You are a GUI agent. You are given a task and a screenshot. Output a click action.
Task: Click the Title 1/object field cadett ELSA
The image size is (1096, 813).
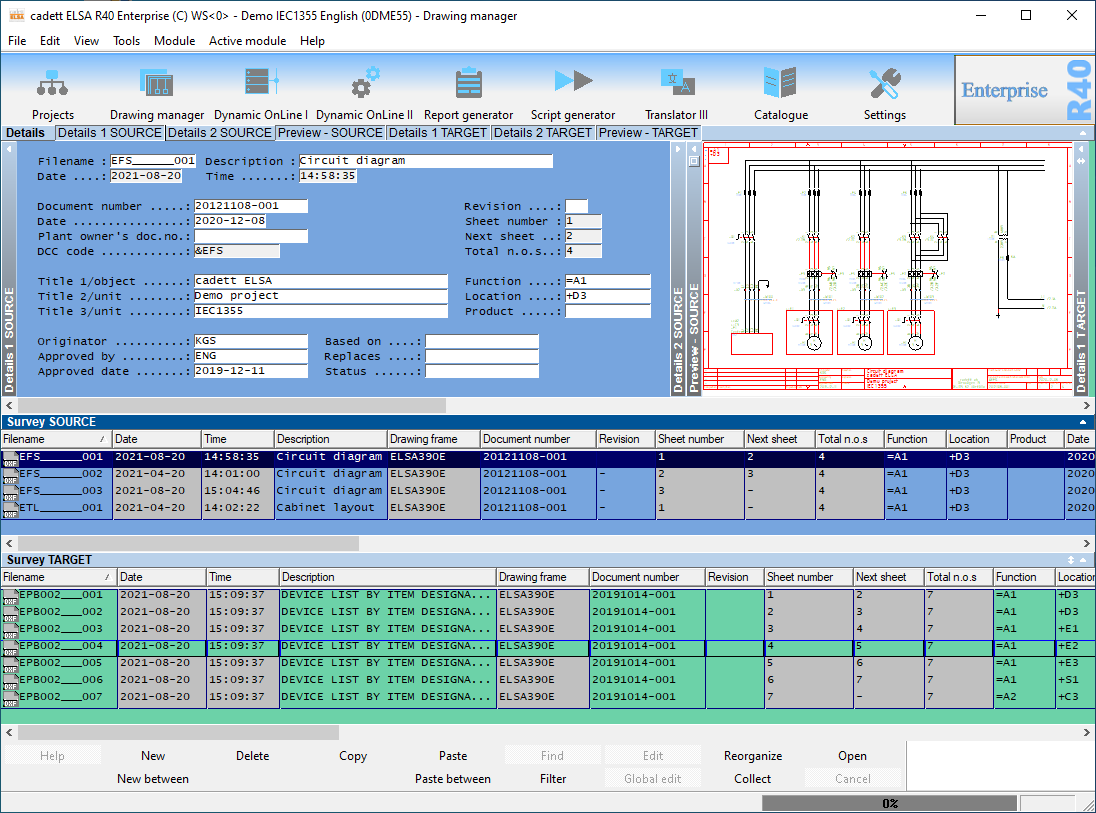pyautogui.click(x=321, y=281)
